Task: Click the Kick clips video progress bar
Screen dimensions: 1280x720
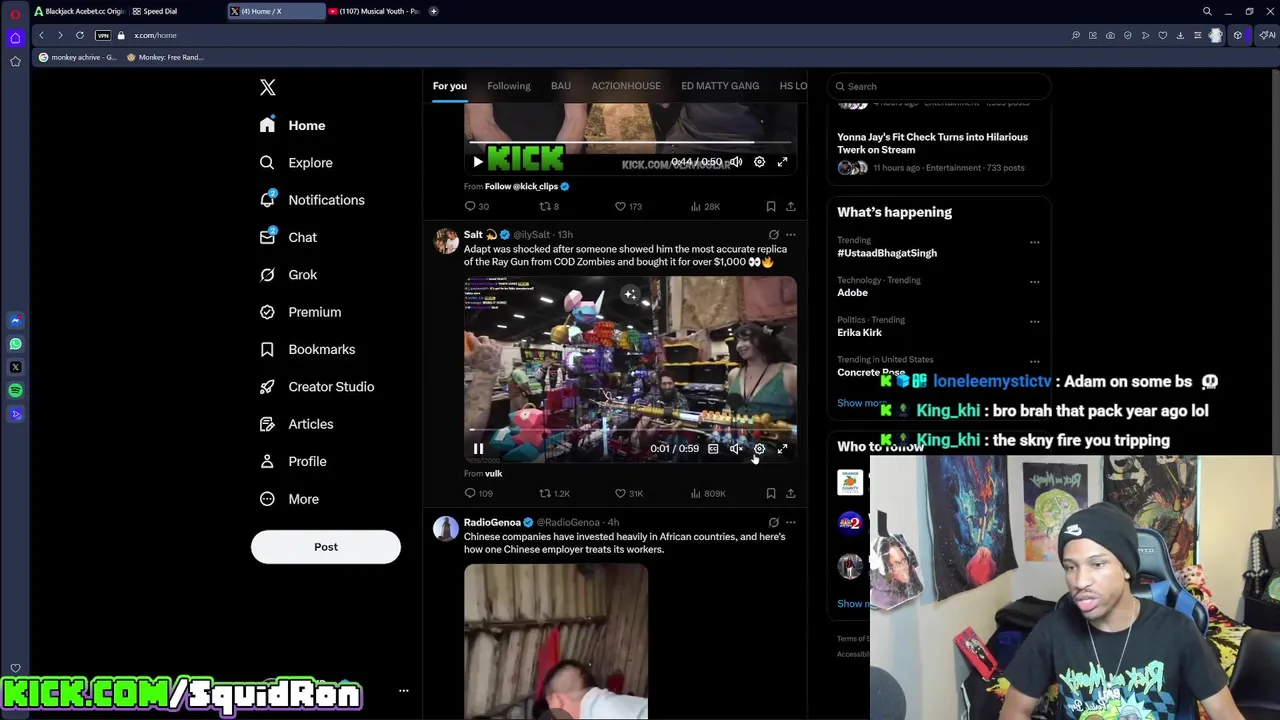Action: pos(630,142)
